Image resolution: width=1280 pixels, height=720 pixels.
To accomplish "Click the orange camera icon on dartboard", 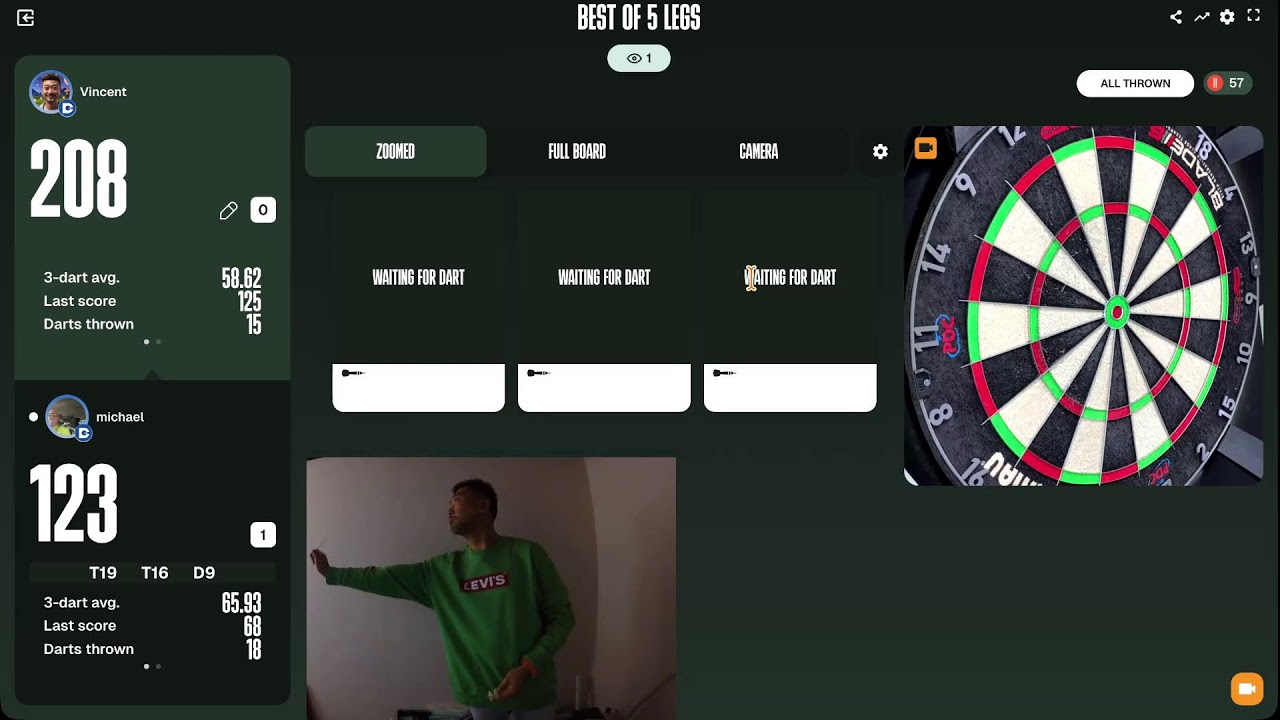I will (x=926, y=149).
